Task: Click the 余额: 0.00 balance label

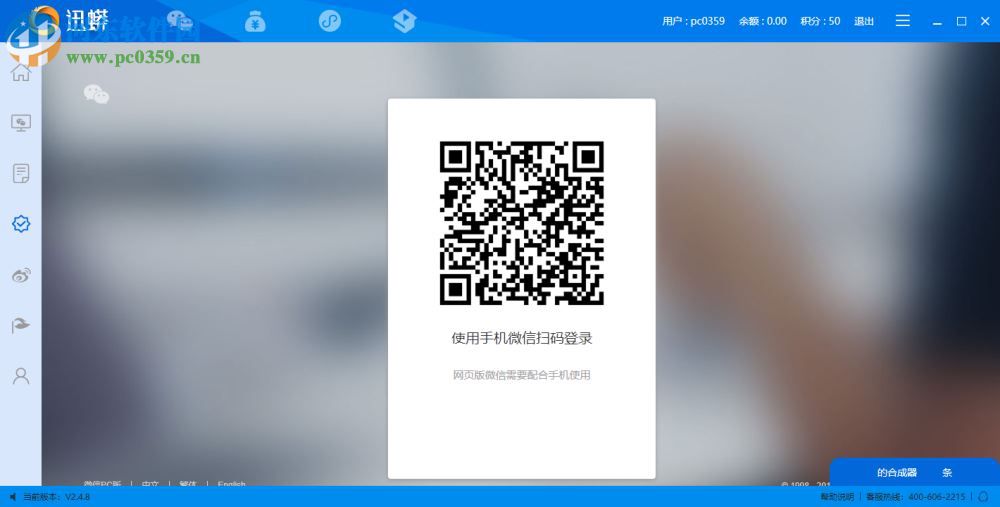Action: pyautogui.click(x=763, y=21)
